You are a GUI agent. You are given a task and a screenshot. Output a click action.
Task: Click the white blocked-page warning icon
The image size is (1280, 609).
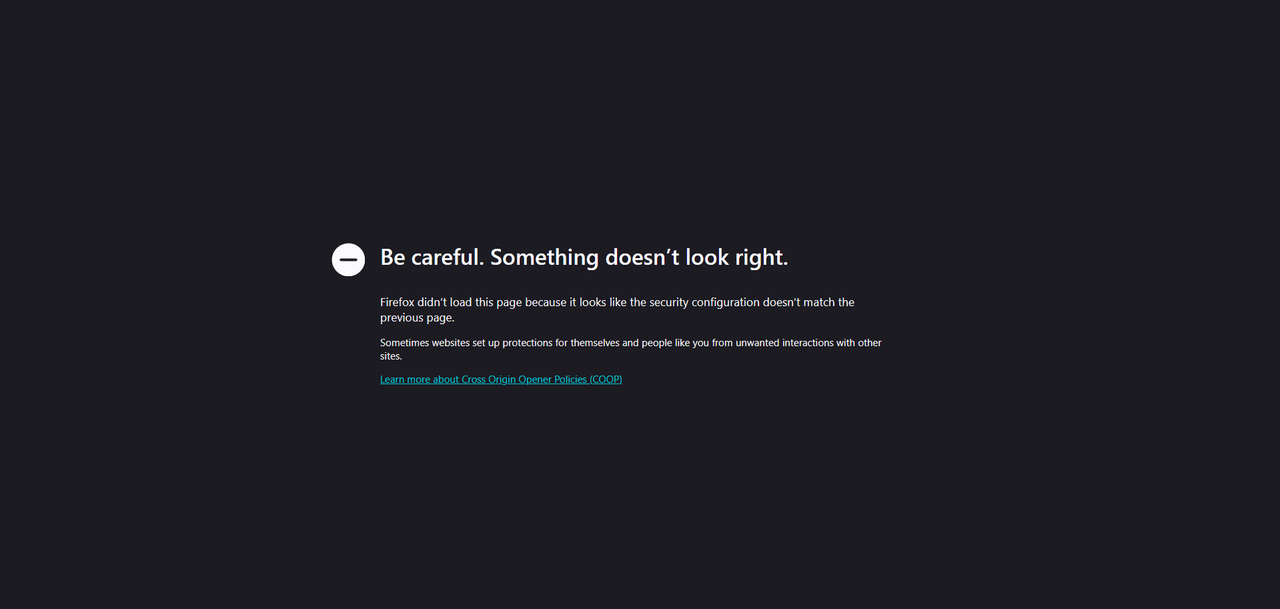(348, 259)
